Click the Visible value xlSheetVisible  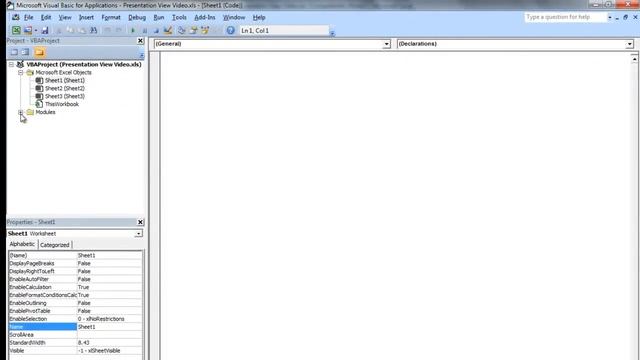99,351
